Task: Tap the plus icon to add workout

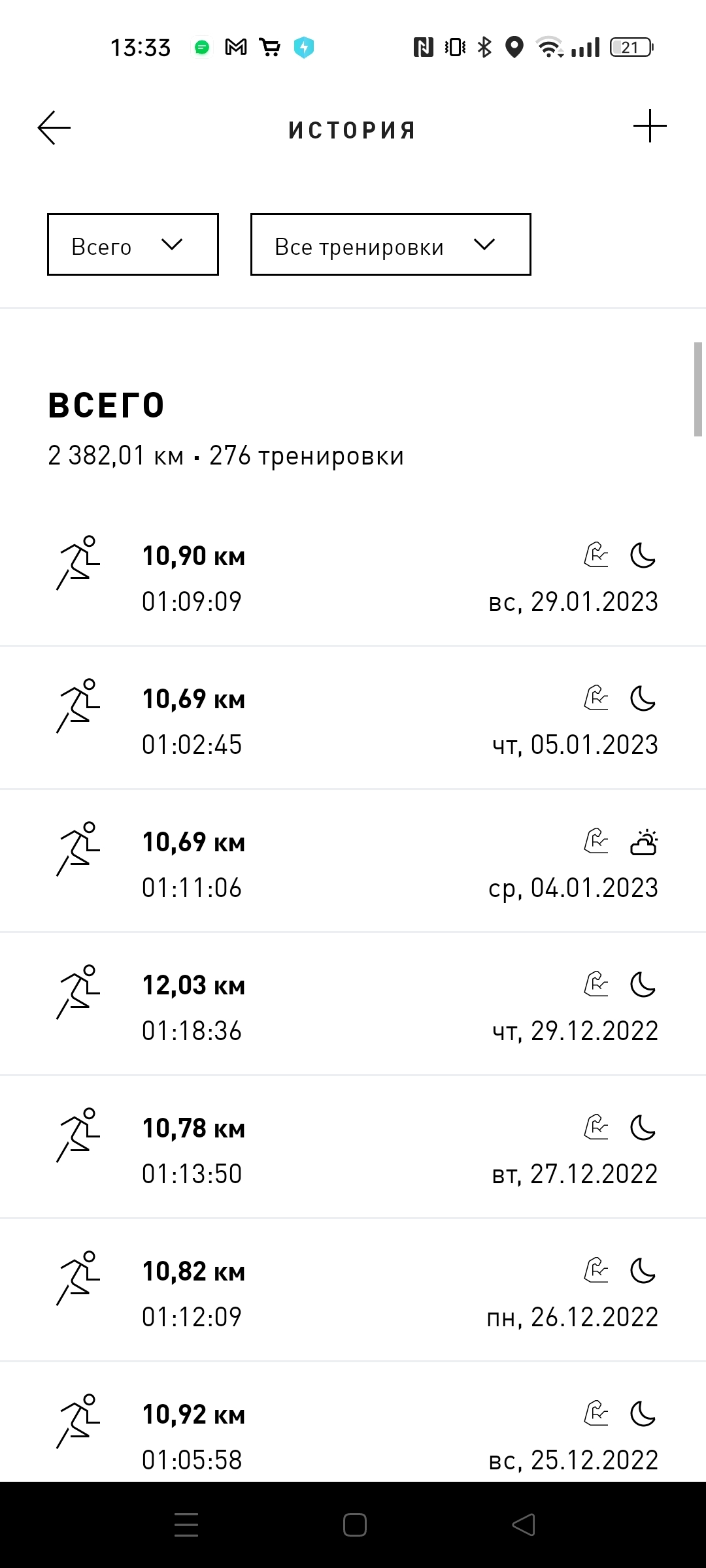Action: click(x=650, y=126)
